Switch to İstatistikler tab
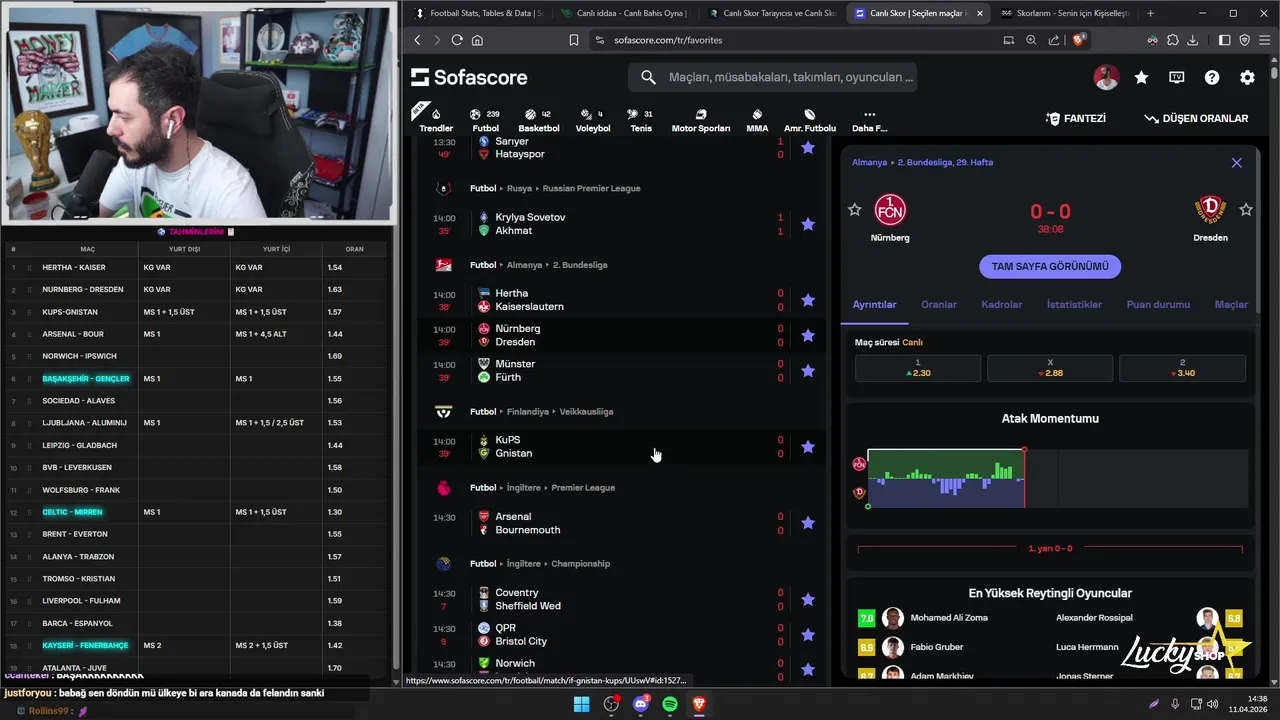This screenshot has width=1280, height=720. click(x=1074, y=305)
